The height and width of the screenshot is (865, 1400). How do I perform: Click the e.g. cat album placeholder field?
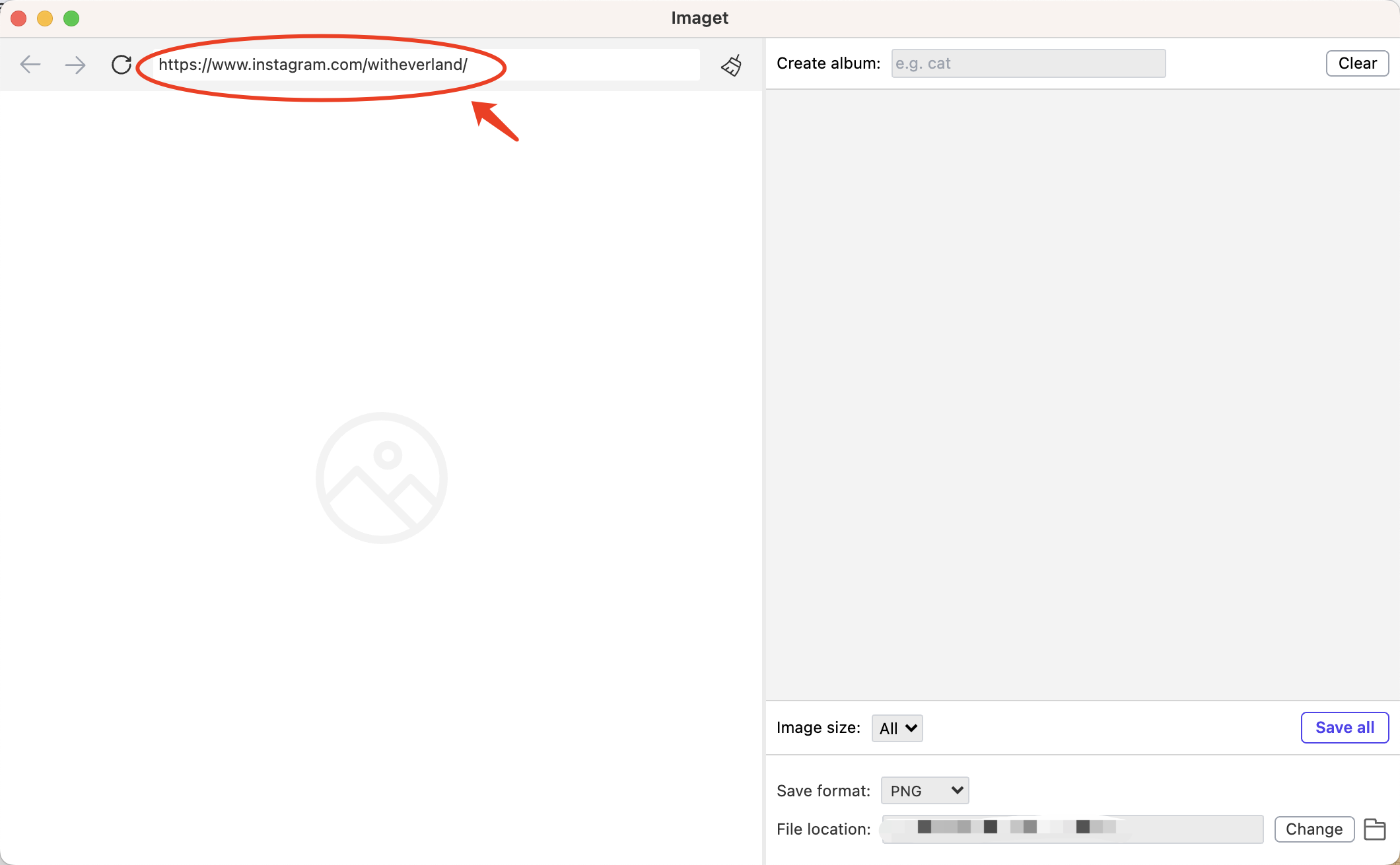[1025, 63]
